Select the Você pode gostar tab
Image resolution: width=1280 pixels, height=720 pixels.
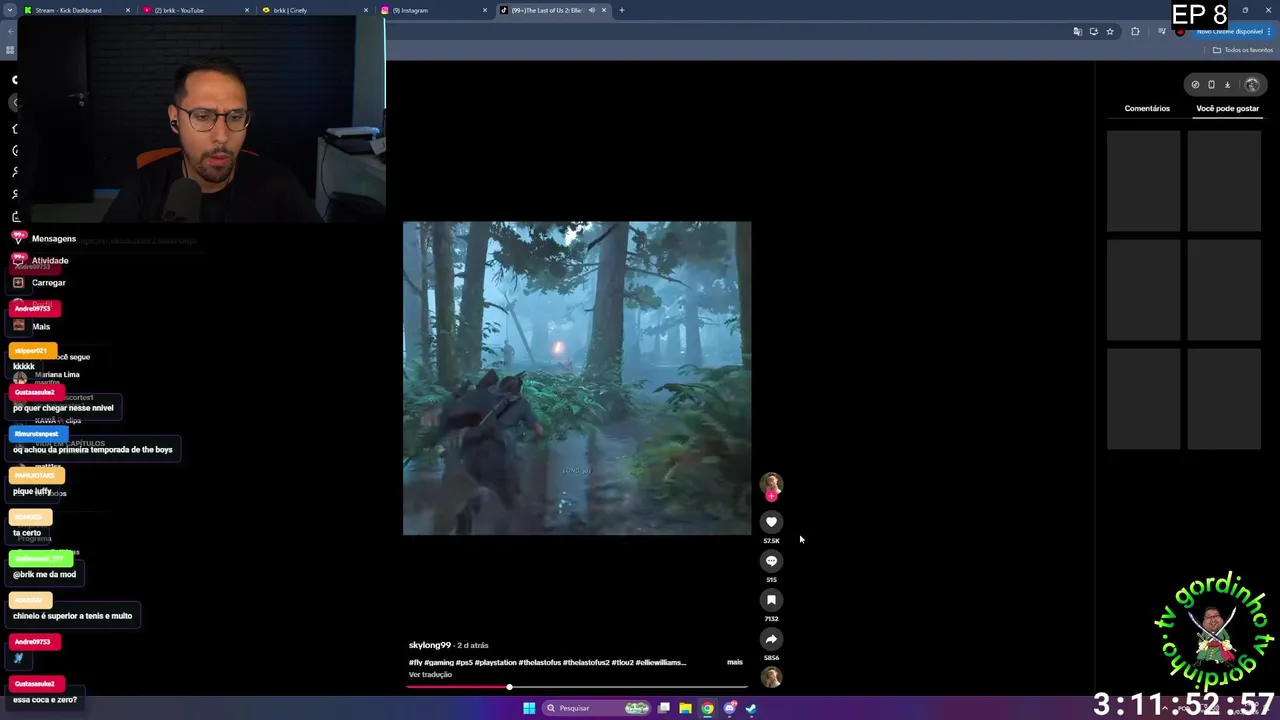click(1227, 108)
